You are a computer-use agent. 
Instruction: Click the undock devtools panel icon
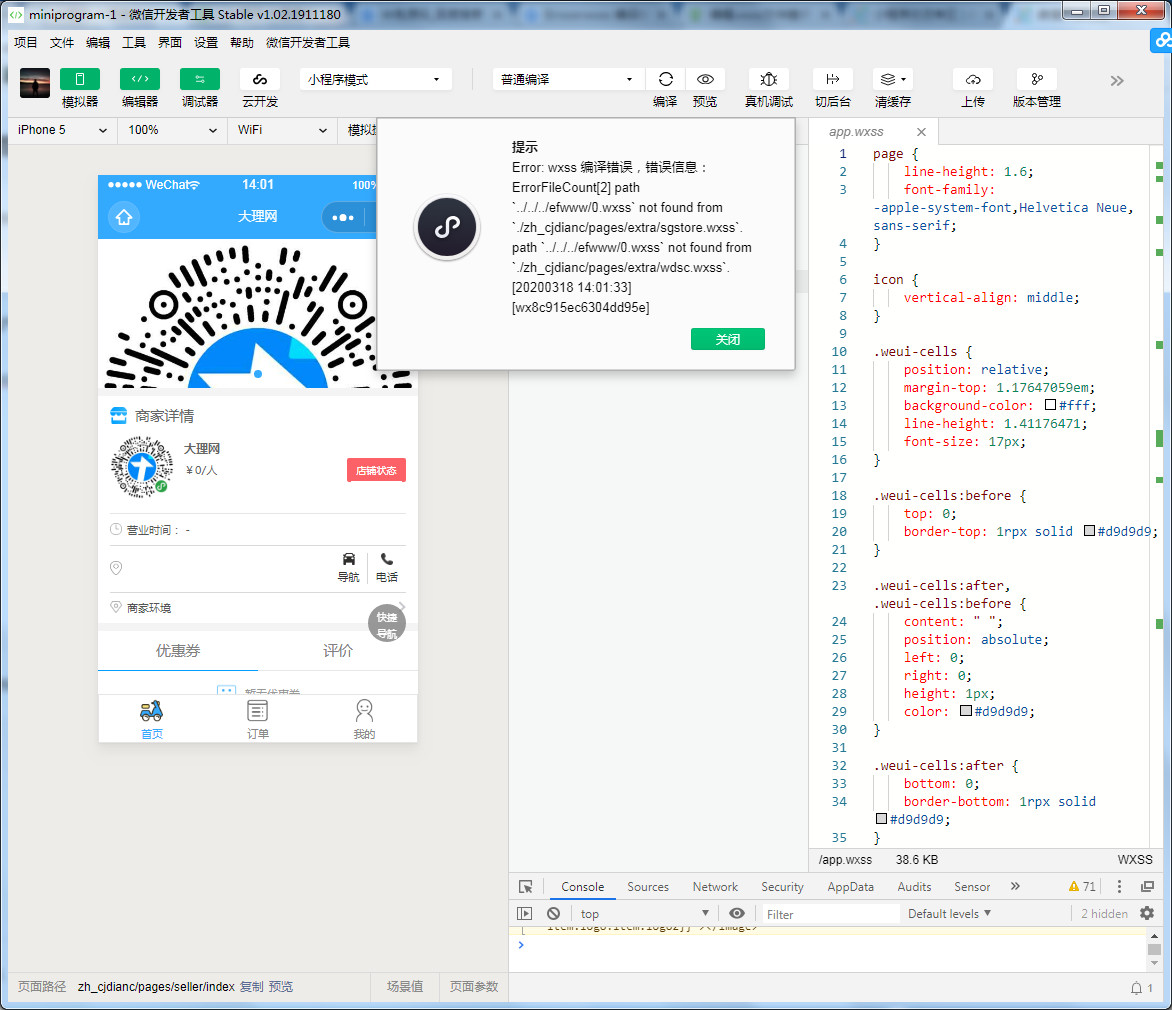point(1147,887)
